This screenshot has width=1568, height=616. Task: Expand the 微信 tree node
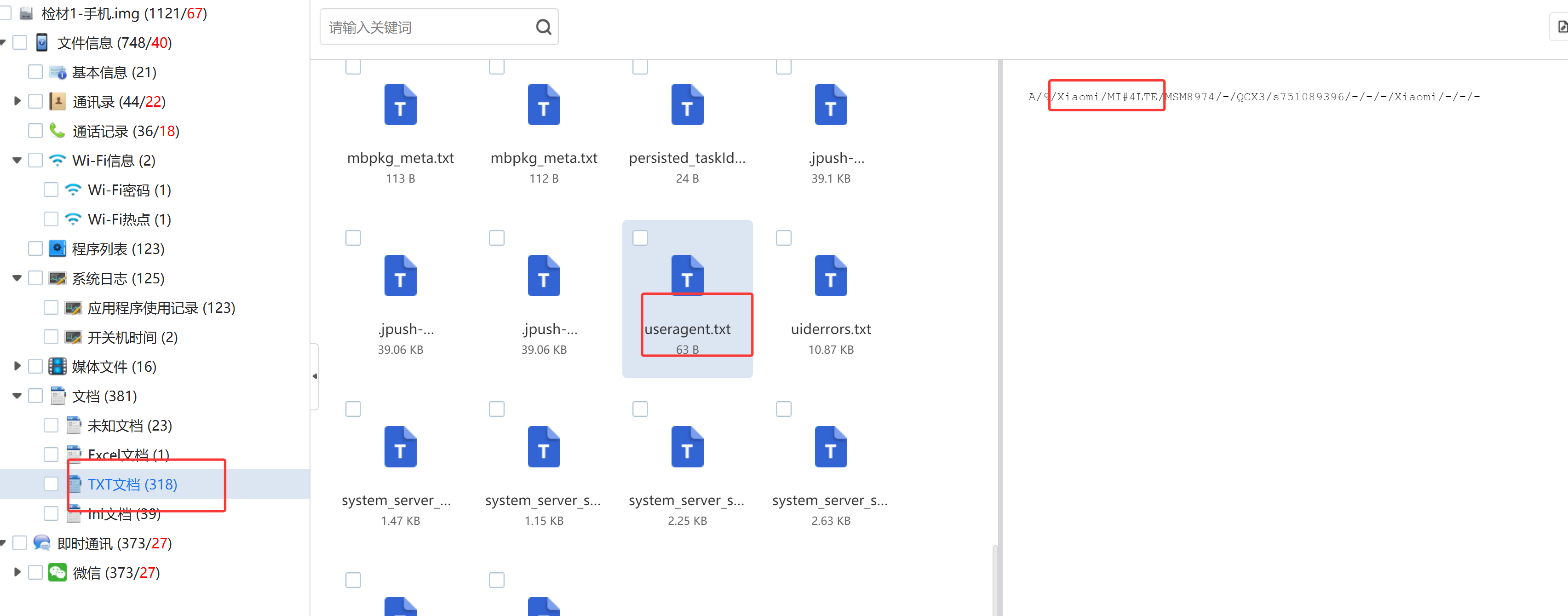(17, 572)
